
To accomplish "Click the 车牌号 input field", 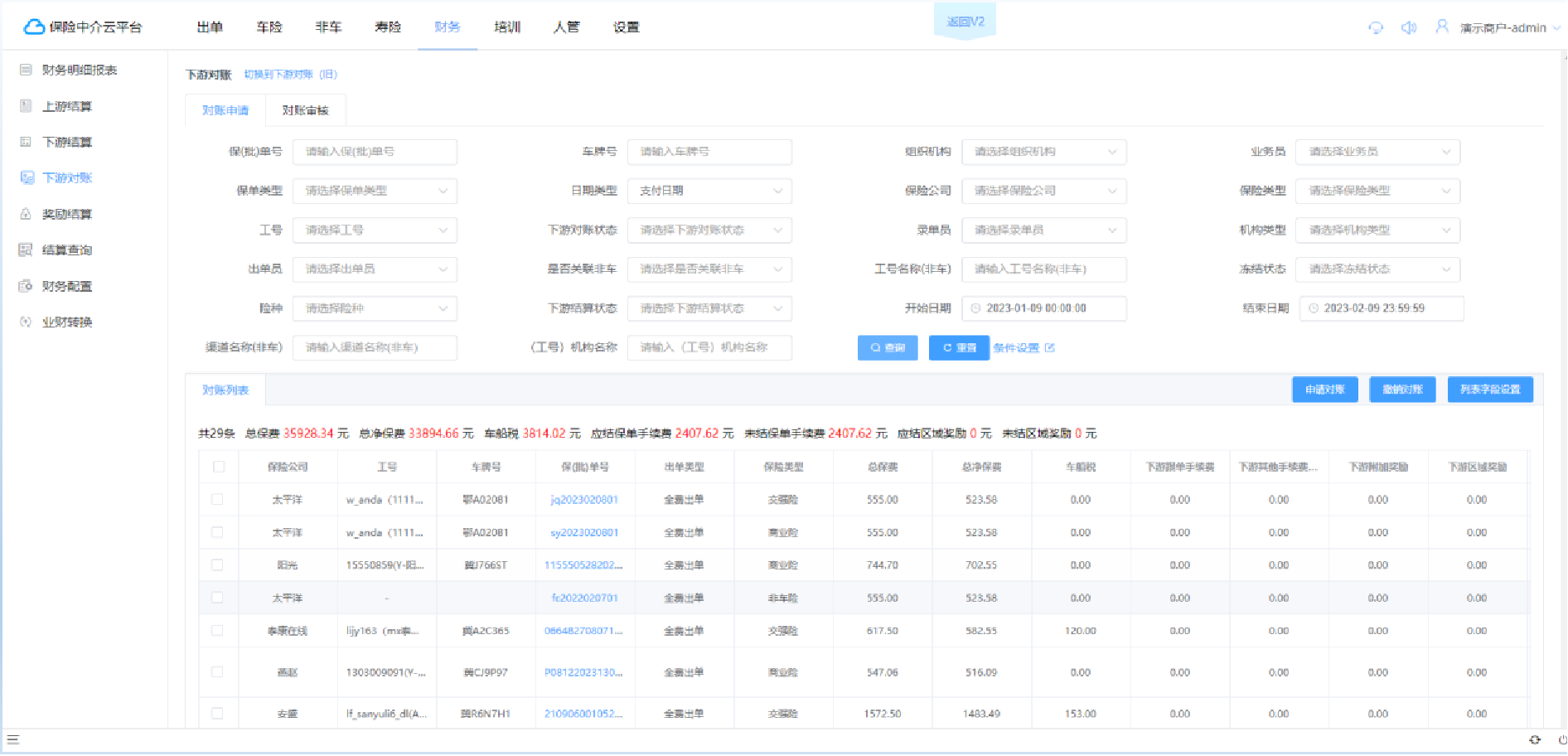I will [709, 152].
